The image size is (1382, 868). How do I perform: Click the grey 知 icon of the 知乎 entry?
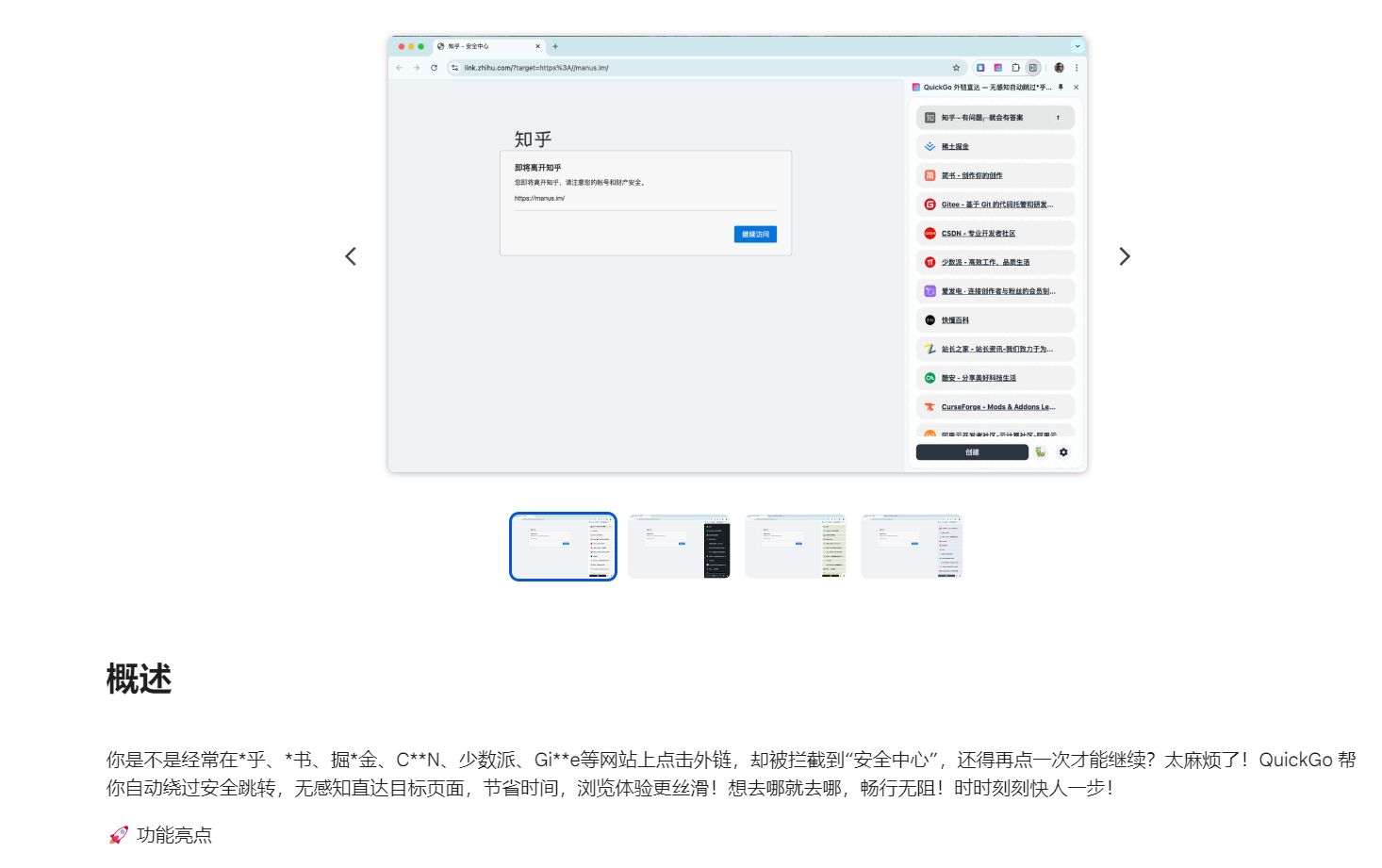tap(930, 118)
